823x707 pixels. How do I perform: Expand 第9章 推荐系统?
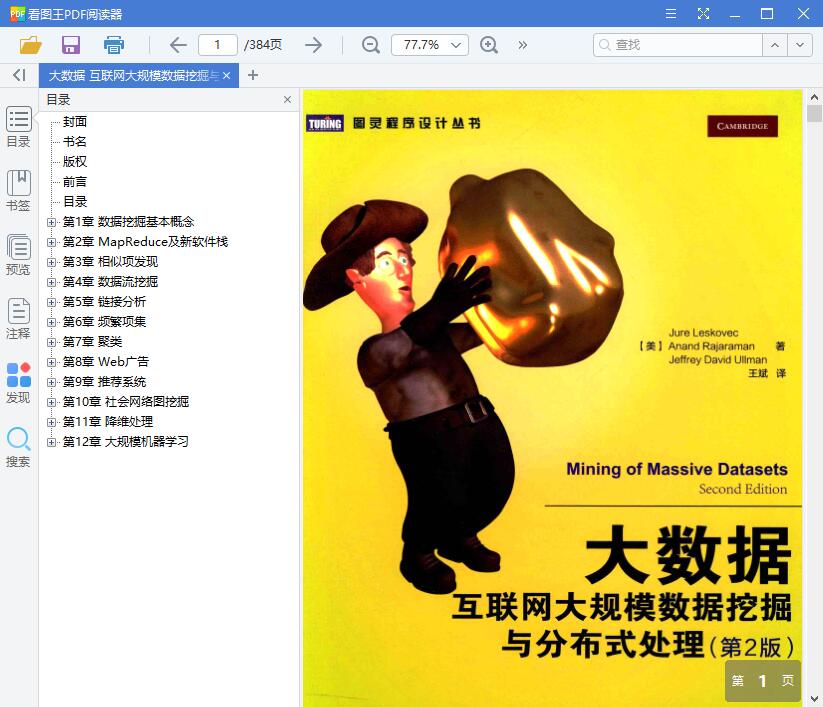pyautogui.click(x=51, y=382)
